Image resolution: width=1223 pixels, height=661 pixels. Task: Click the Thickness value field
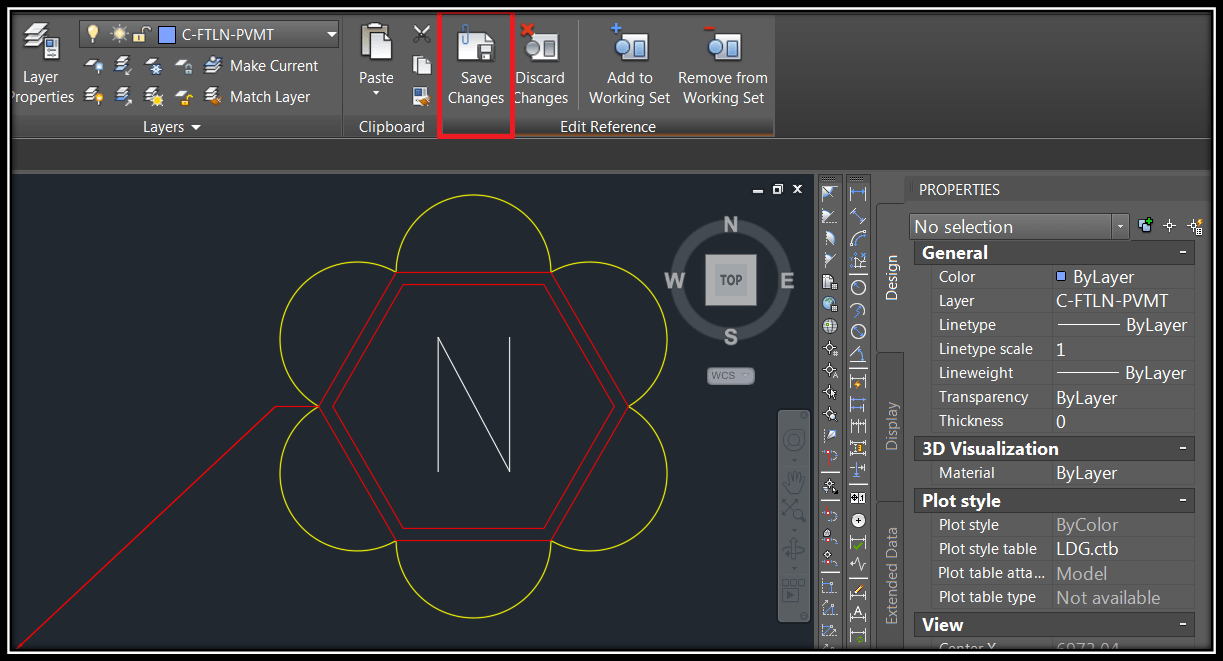coord(1123,421)
